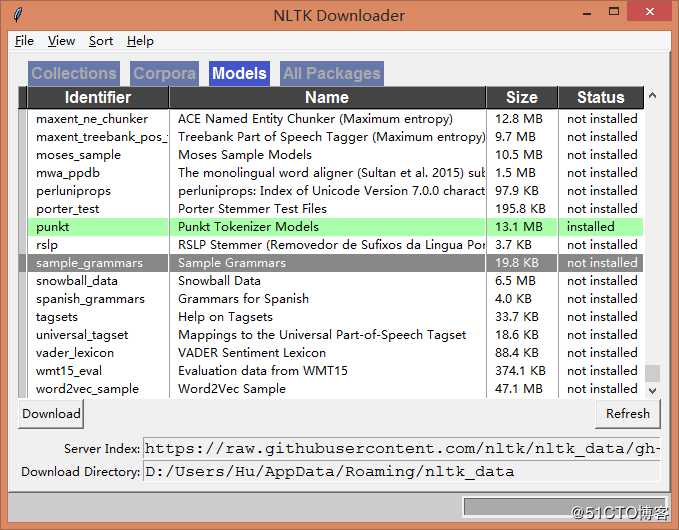The height and width of the screenshot is (530, 679).
Task: Sort by the Name column header
Action: tap(327, 97)
